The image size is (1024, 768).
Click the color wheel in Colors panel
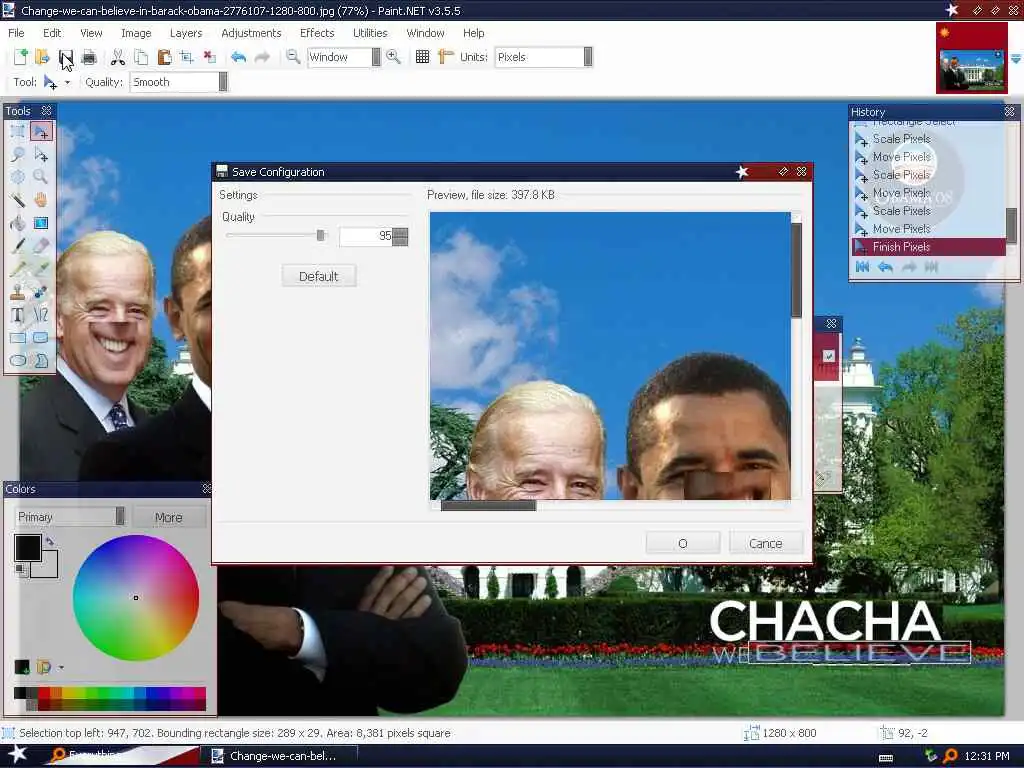coord(136,598)
